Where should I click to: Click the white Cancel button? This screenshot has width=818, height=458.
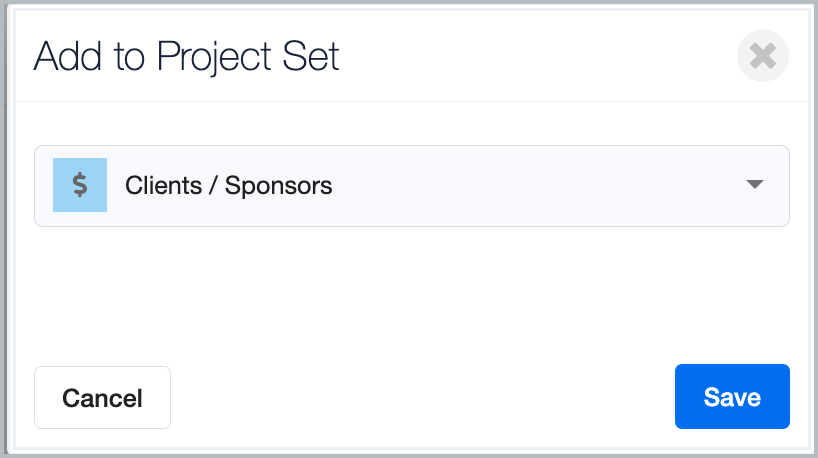[x=102, y=397]
